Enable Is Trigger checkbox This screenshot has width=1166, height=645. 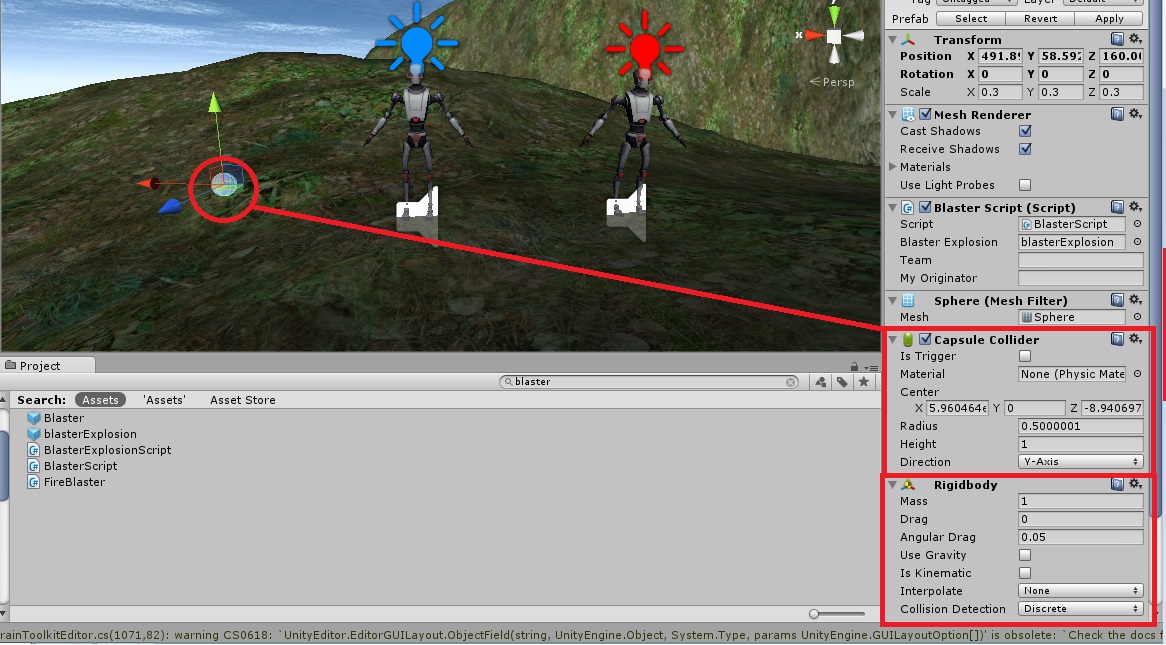(1025, 356)
